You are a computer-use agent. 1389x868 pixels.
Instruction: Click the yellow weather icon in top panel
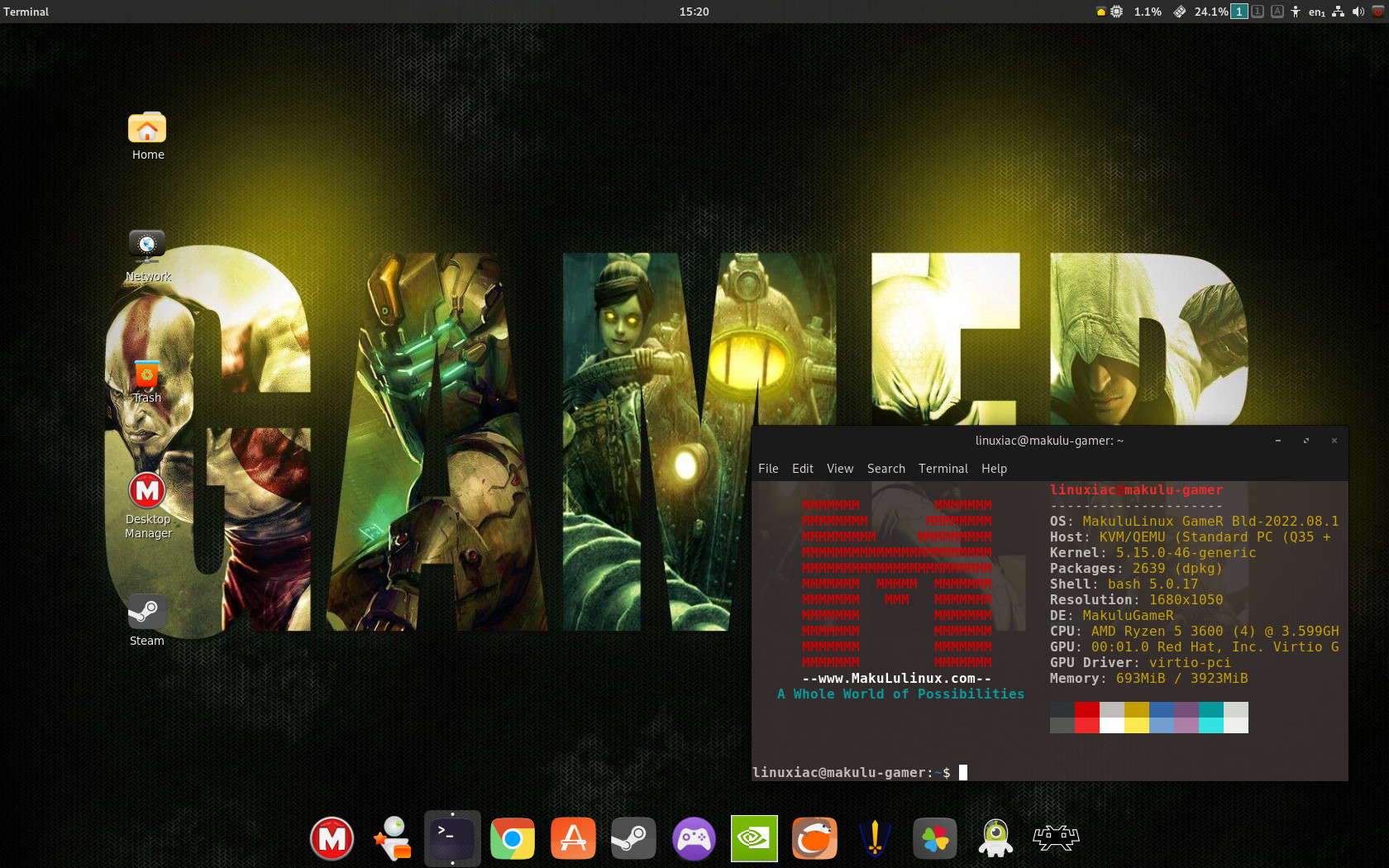click(1100, 12)
